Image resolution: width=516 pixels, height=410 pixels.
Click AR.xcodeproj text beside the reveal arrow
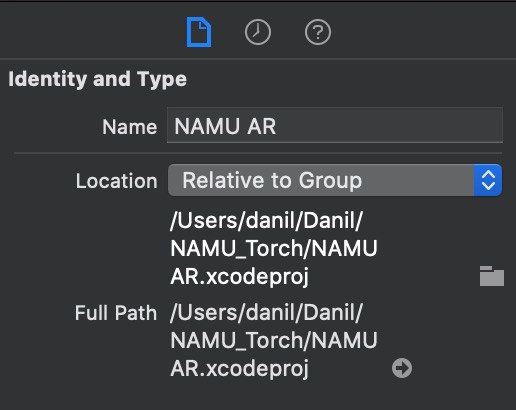click(239, 369)
